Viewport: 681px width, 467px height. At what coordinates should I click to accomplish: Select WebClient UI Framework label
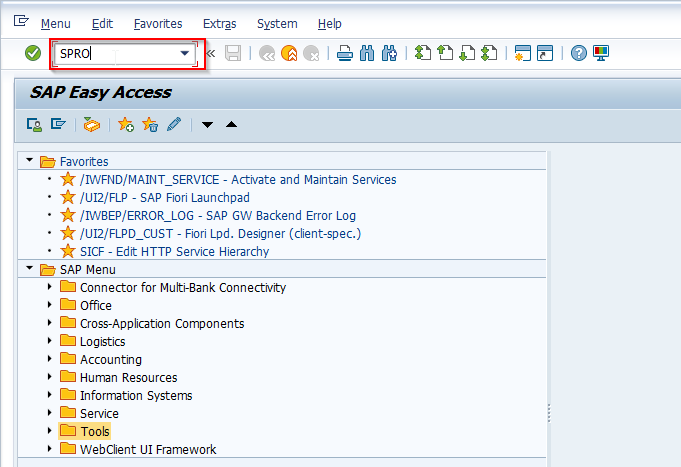148,450
